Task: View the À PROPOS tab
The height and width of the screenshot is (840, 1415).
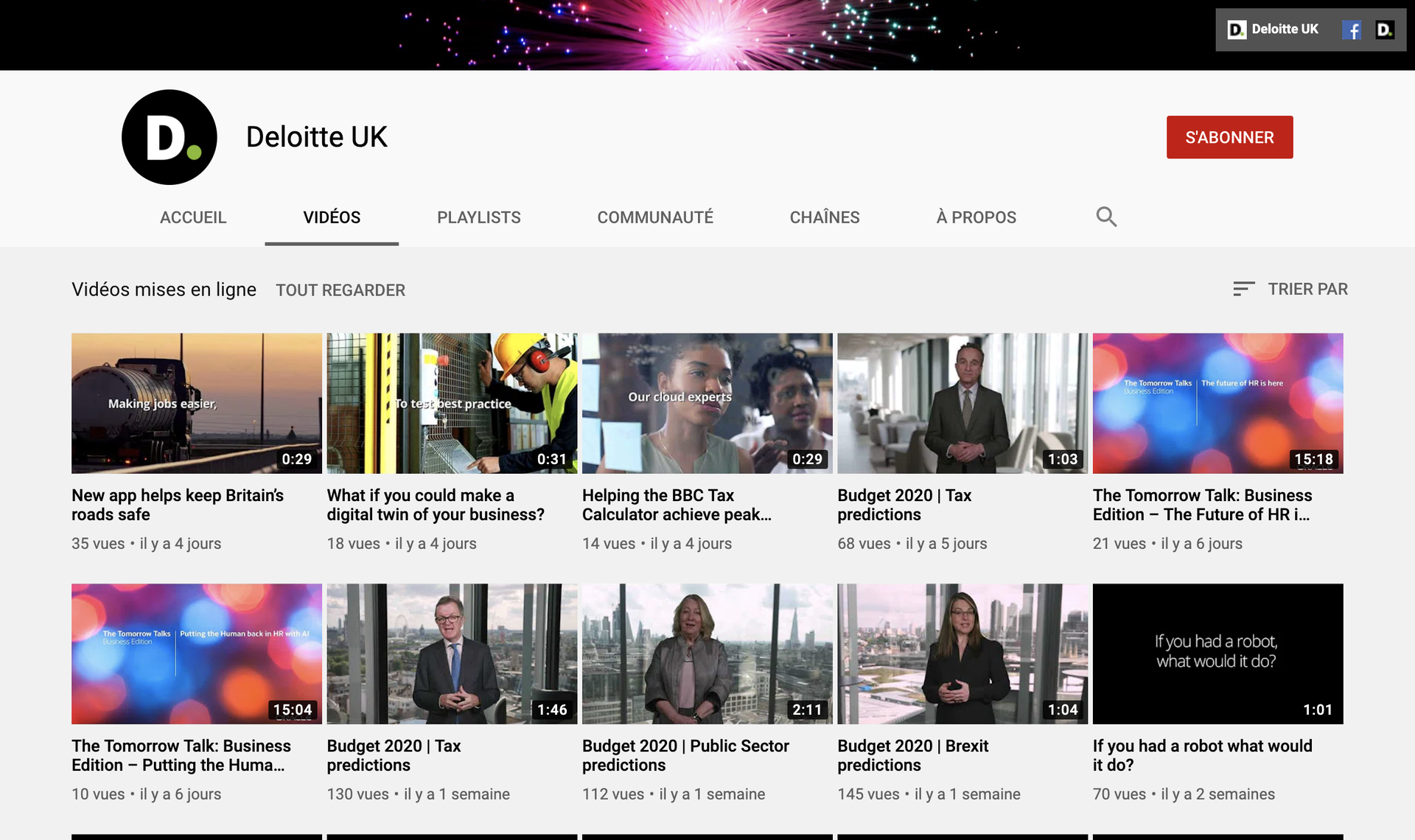Action: 976,217
